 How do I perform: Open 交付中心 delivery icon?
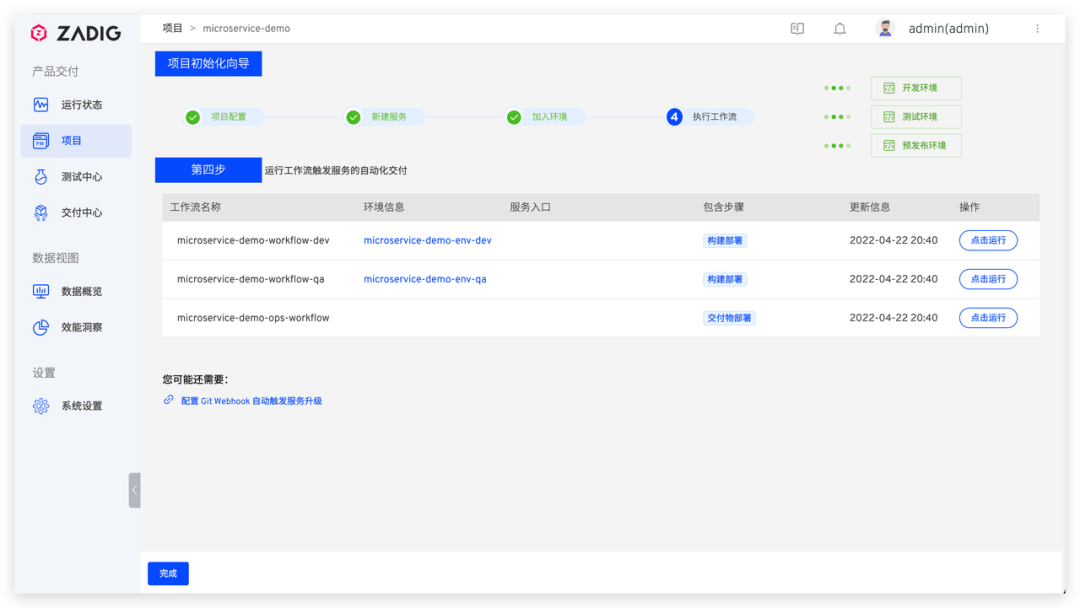coord(41,213)
